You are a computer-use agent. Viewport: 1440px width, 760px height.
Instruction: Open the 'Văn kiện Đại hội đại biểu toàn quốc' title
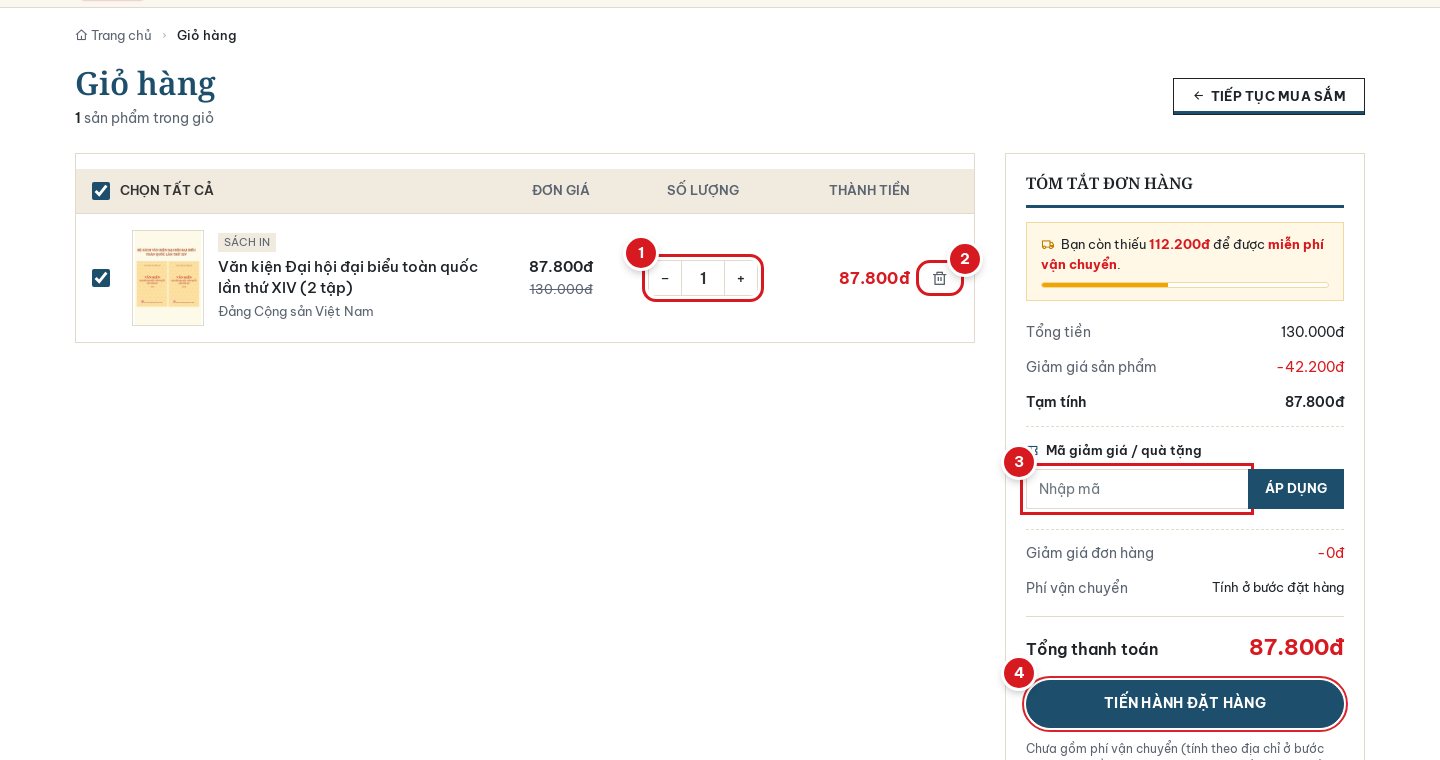[348, 277]
